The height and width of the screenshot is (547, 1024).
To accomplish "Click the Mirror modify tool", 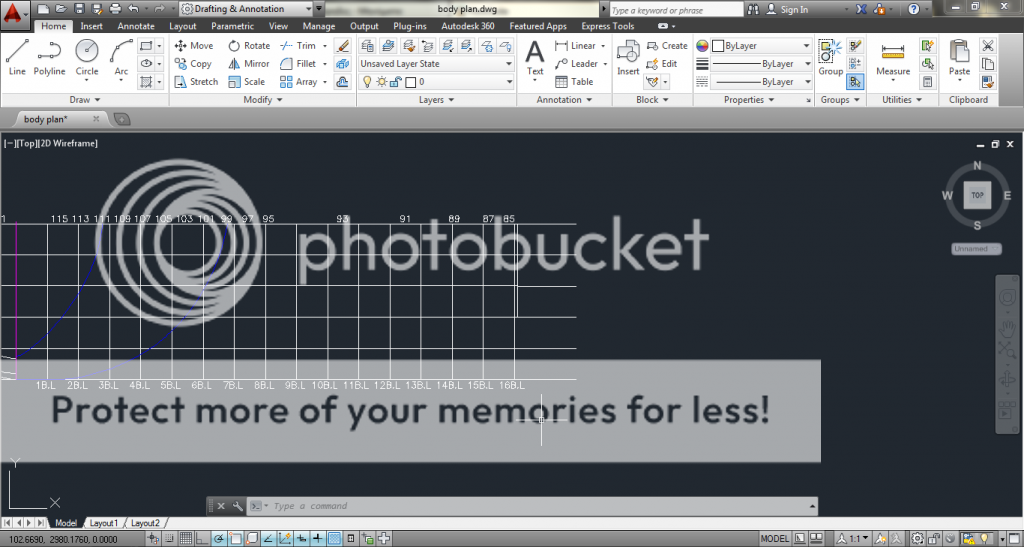I will (248, 63).
